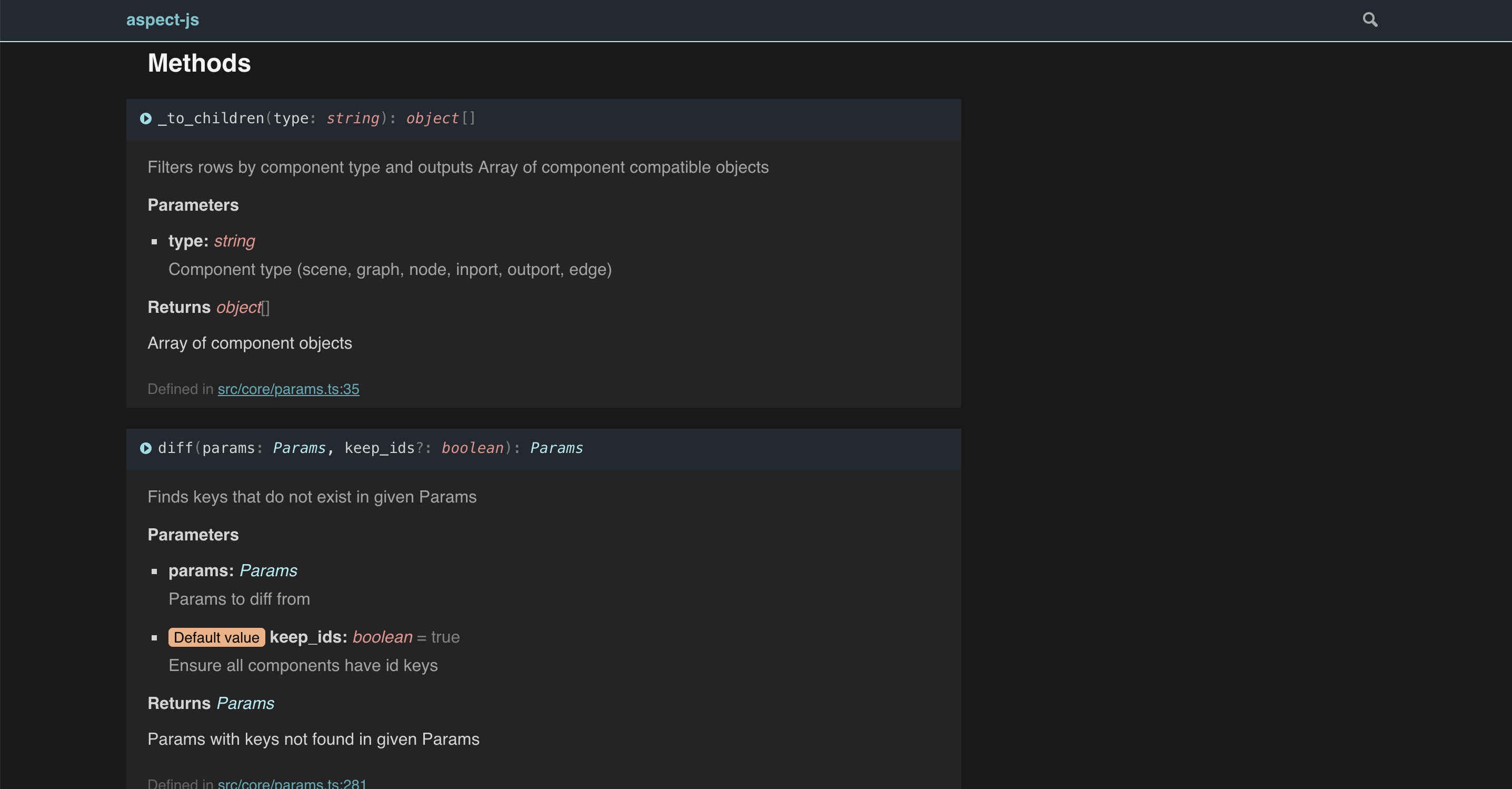Click the object return type in _to_children signature

tap(432, 119)
